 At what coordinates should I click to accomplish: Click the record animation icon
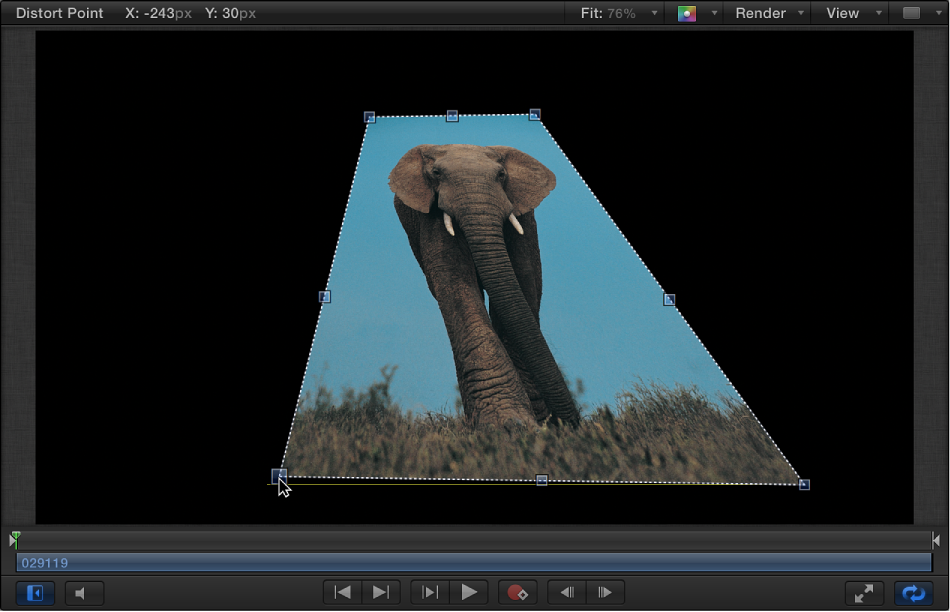(x=519, y=592)
